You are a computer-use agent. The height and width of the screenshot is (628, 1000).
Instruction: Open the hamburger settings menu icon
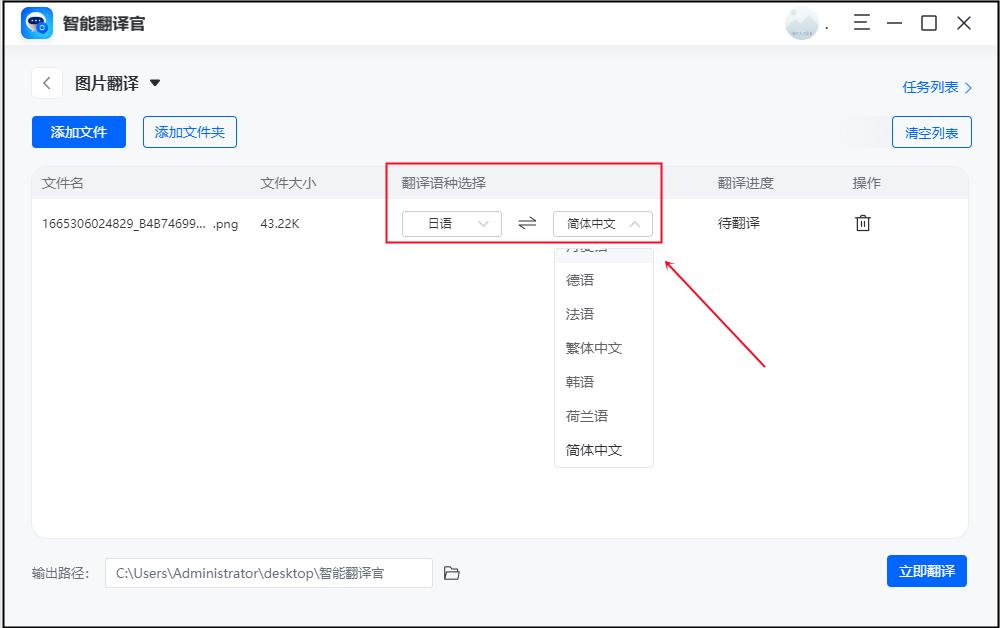[861, 22]
